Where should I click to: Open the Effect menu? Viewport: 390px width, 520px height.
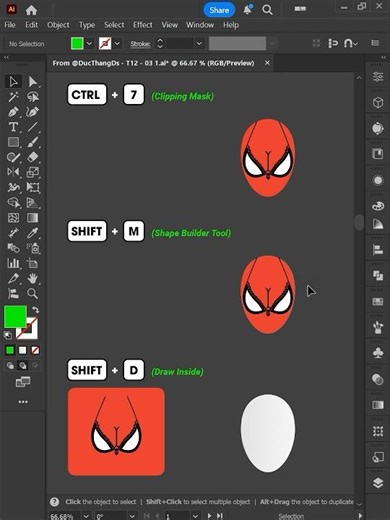pos(143,25)
